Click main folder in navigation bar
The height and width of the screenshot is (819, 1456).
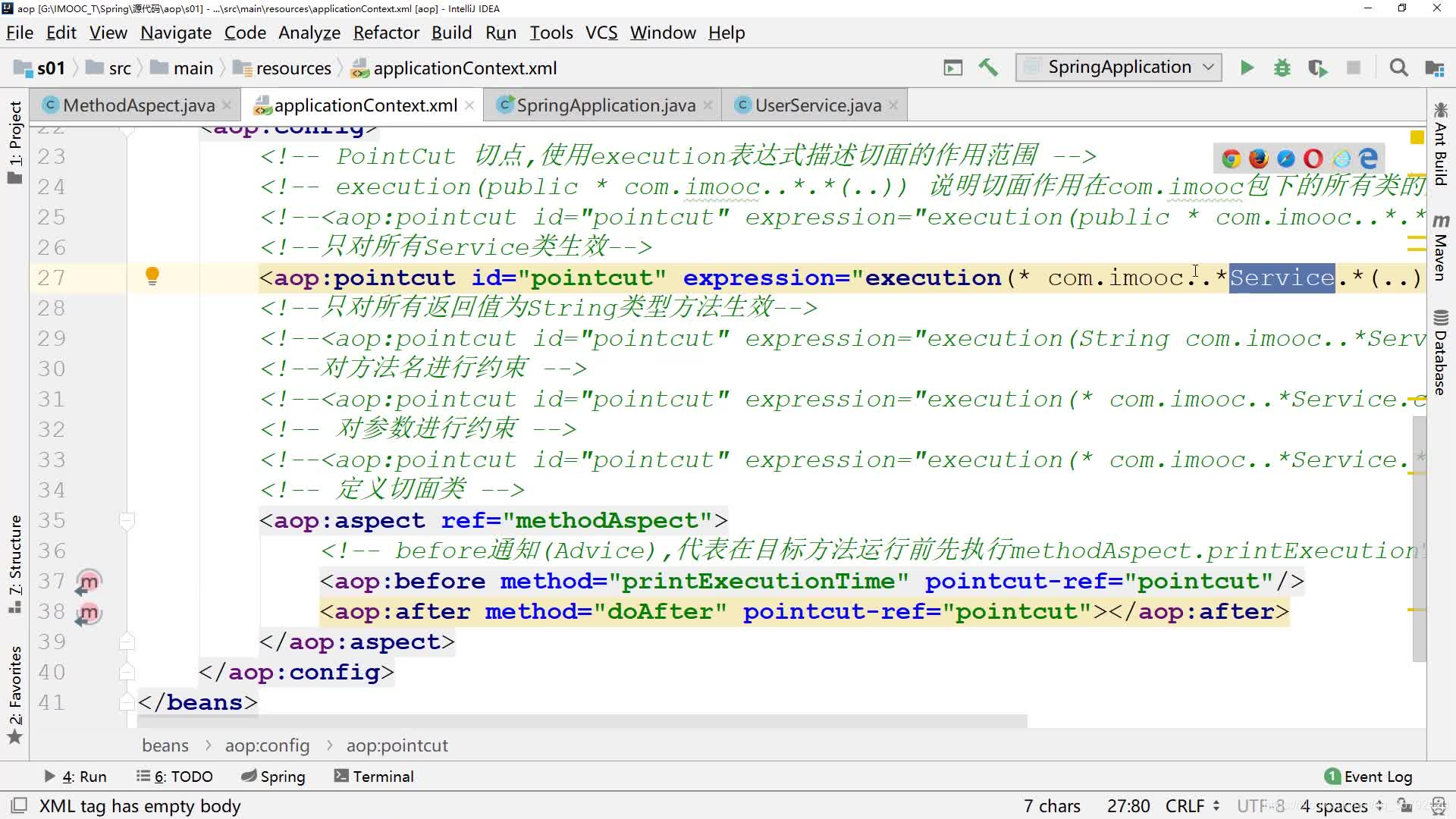pos(182,68)
